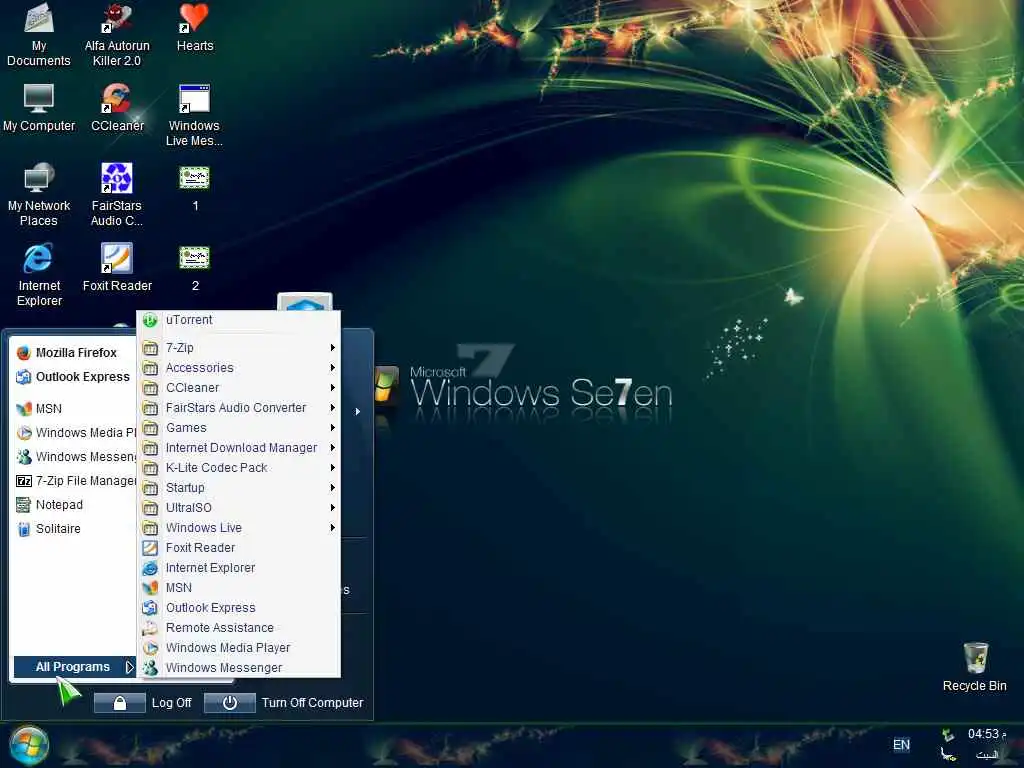Viewport: 1024px width, 768px height.
Task: Expand FairStars Audio Converter folder
Action: [x=239, y=408]
